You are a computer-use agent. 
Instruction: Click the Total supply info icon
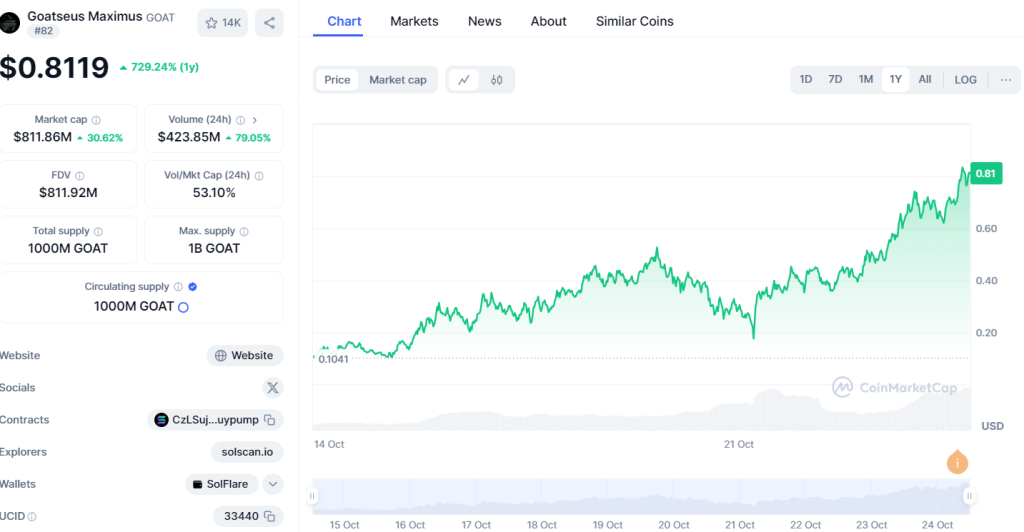(x=98, y=231)
